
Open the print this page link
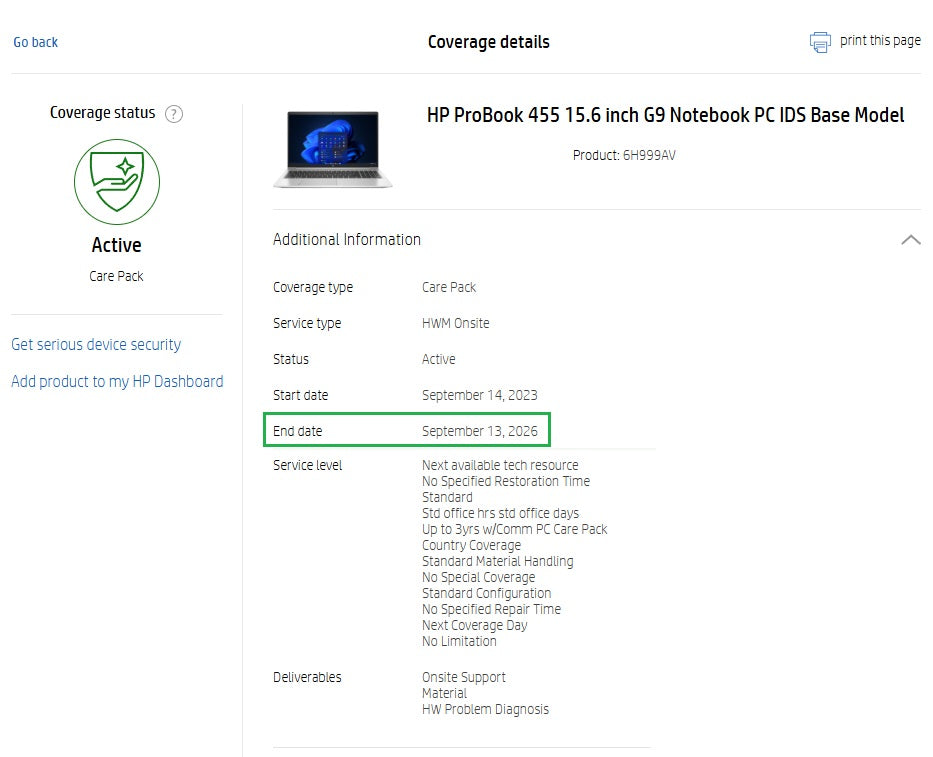880,40
